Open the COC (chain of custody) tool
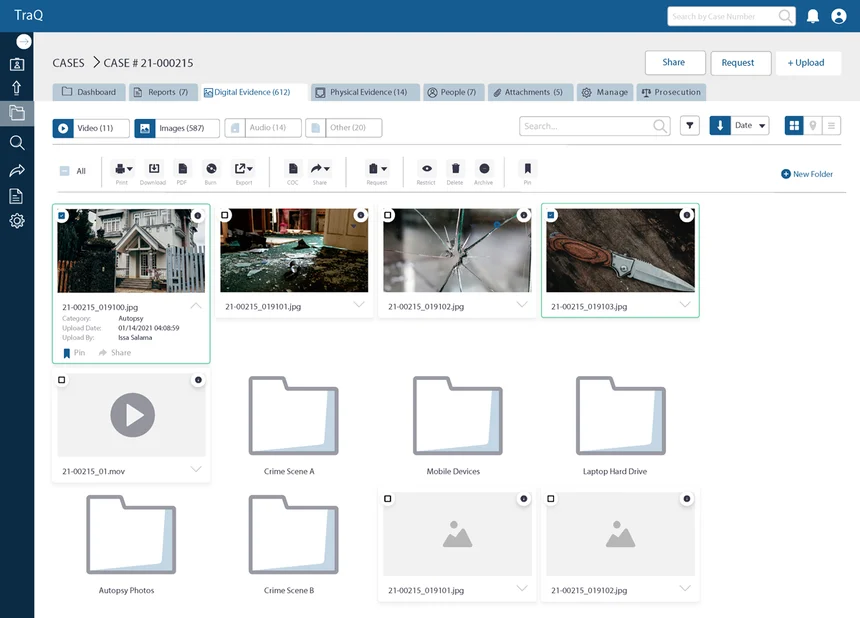The height and width of the screenshot is (618, 860). [x=290, y=172]
